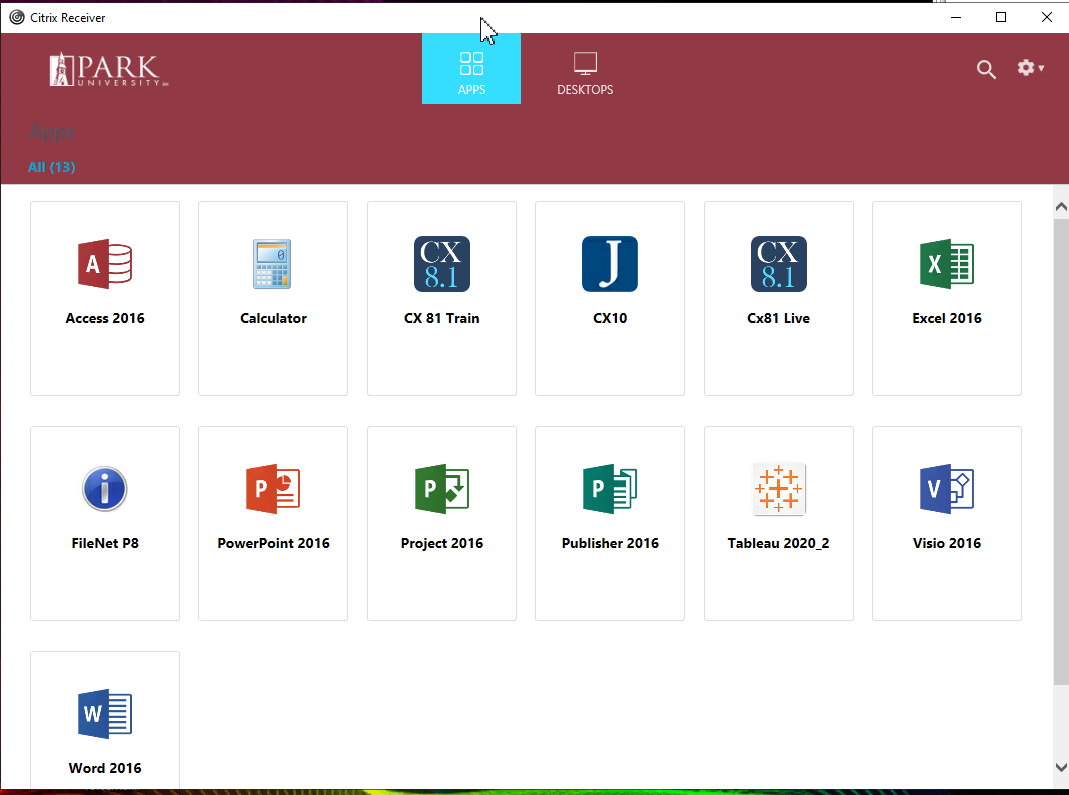Click the Excel 2016 label
The width and height of the screenshot is (1069, 795).
pyautogui.click(x=947, y=318)
